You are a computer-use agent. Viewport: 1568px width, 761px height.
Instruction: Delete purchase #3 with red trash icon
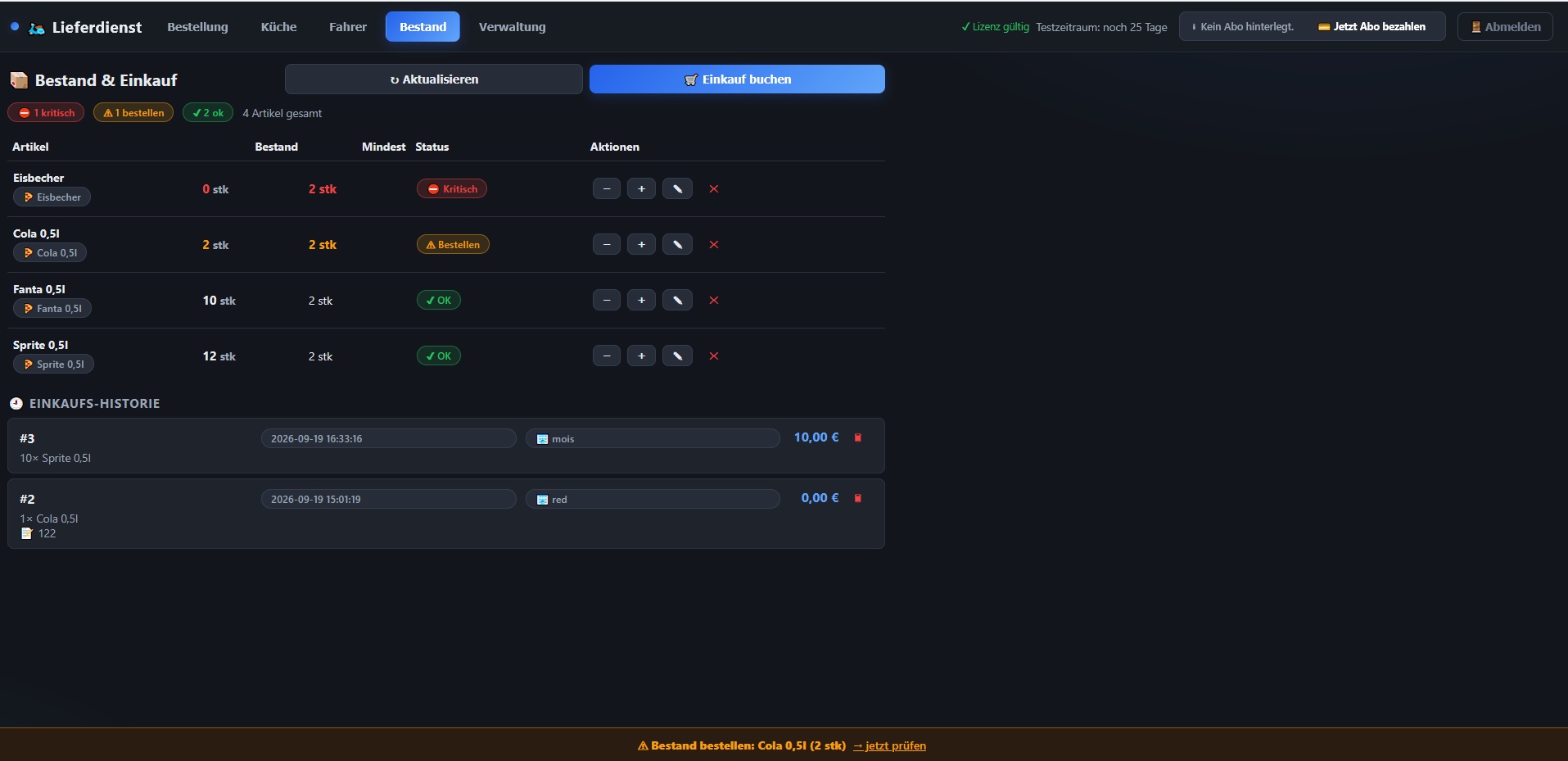tap(858, 437)
